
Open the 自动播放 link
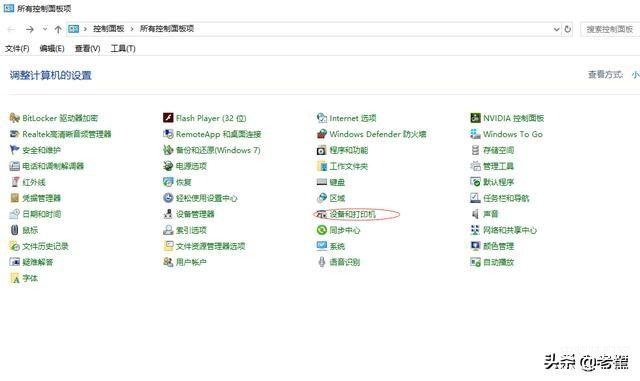(x=498, y=262)
